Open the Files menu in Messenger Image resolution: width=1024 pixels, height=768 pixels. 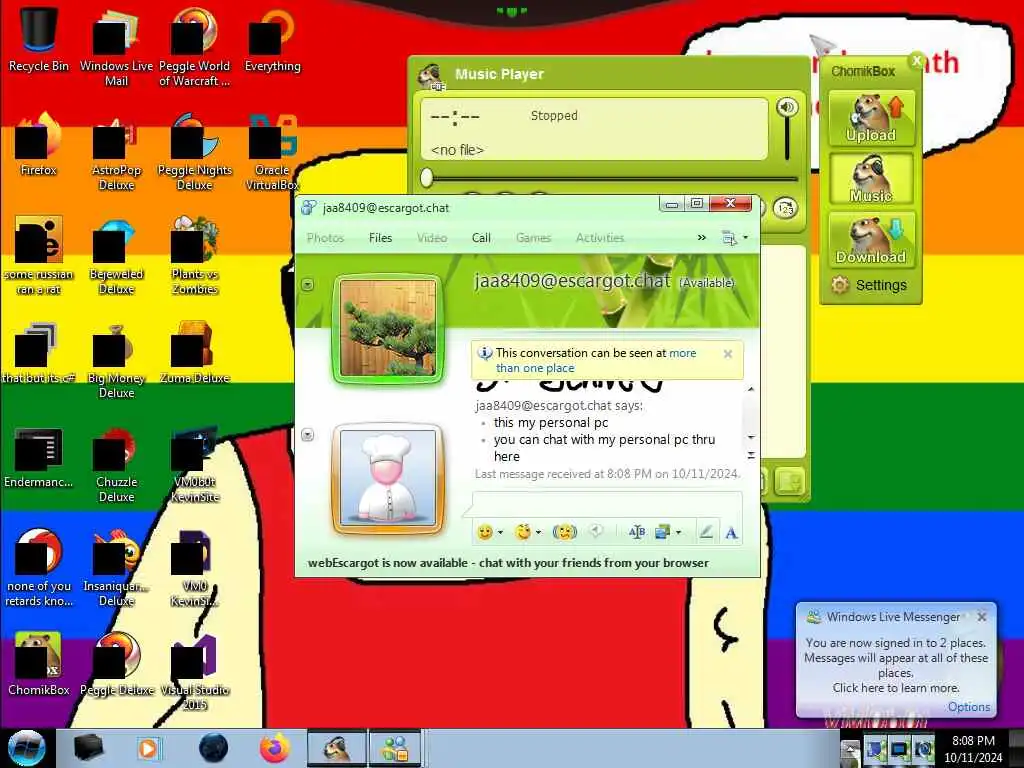[x=380, y=238]
